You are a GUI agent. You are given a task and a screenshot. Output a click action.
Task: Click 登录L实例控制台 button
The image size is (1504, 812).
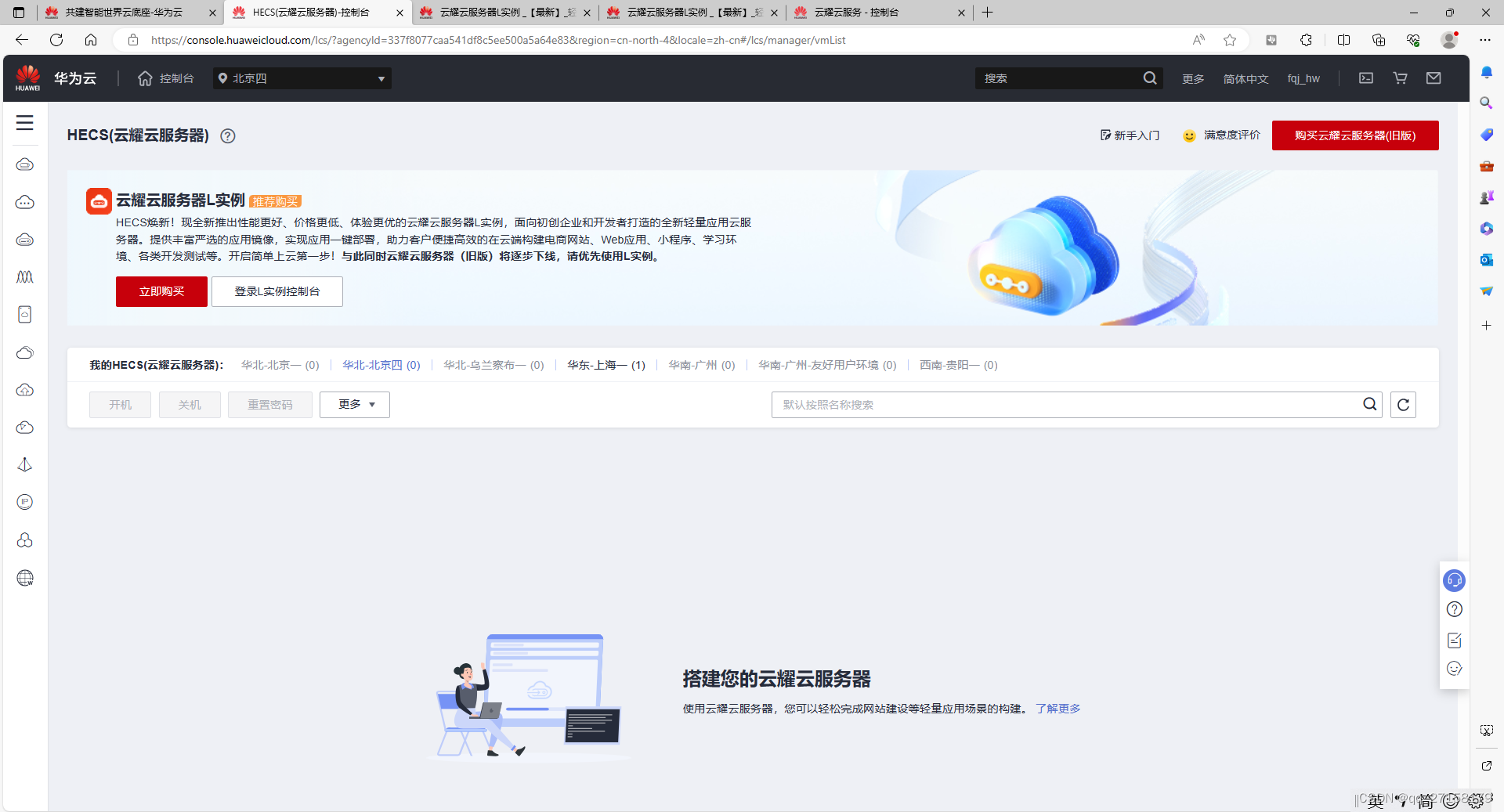pyautogui.click(x=277, y=291)
